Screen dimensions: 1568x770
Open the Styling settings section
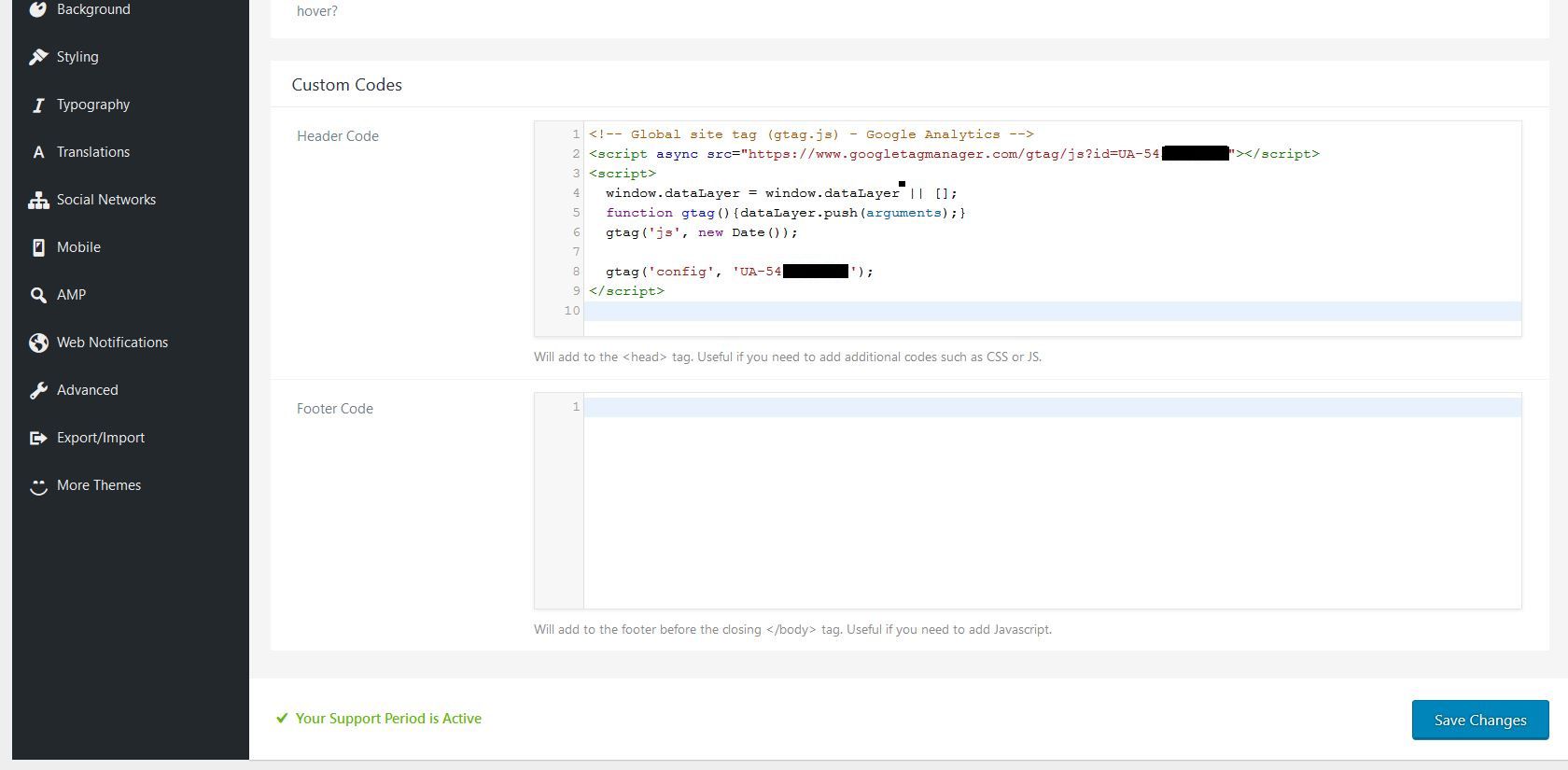[77, 57]
